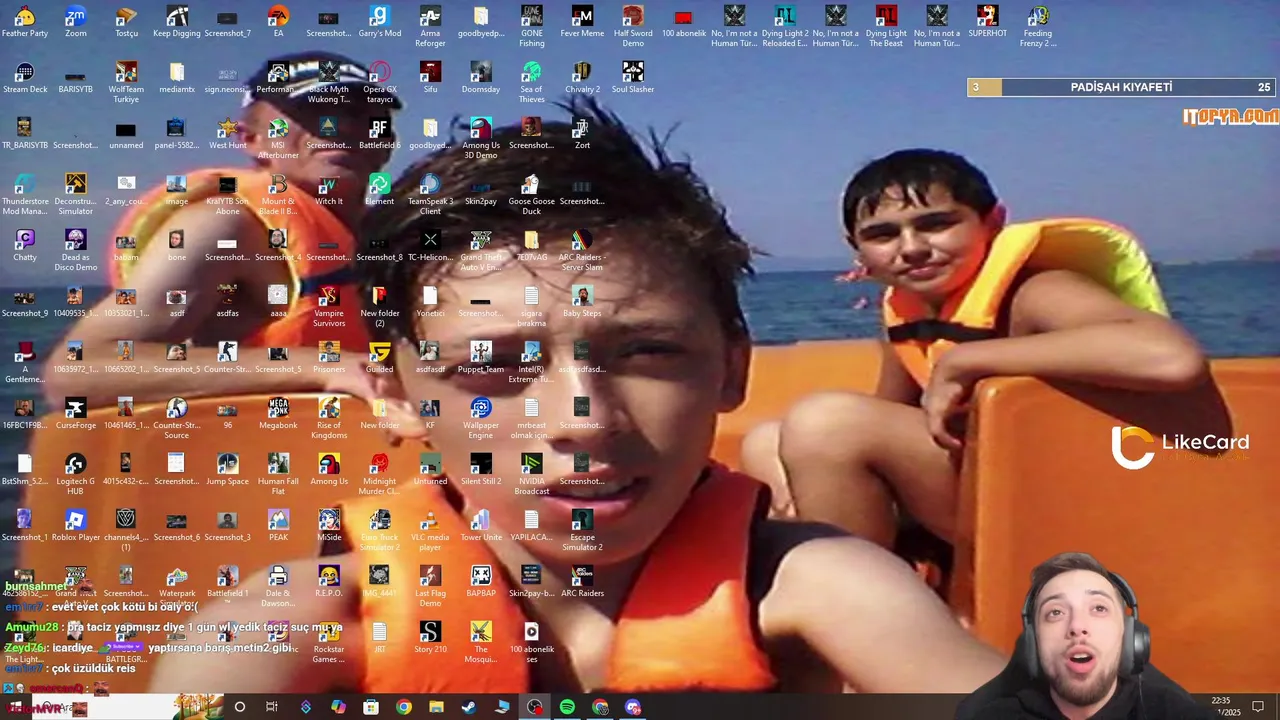Open the Feather Party desktop shortcut
Image resolution: width=1280 pixels, height=720 pixels.
(25, 17)
